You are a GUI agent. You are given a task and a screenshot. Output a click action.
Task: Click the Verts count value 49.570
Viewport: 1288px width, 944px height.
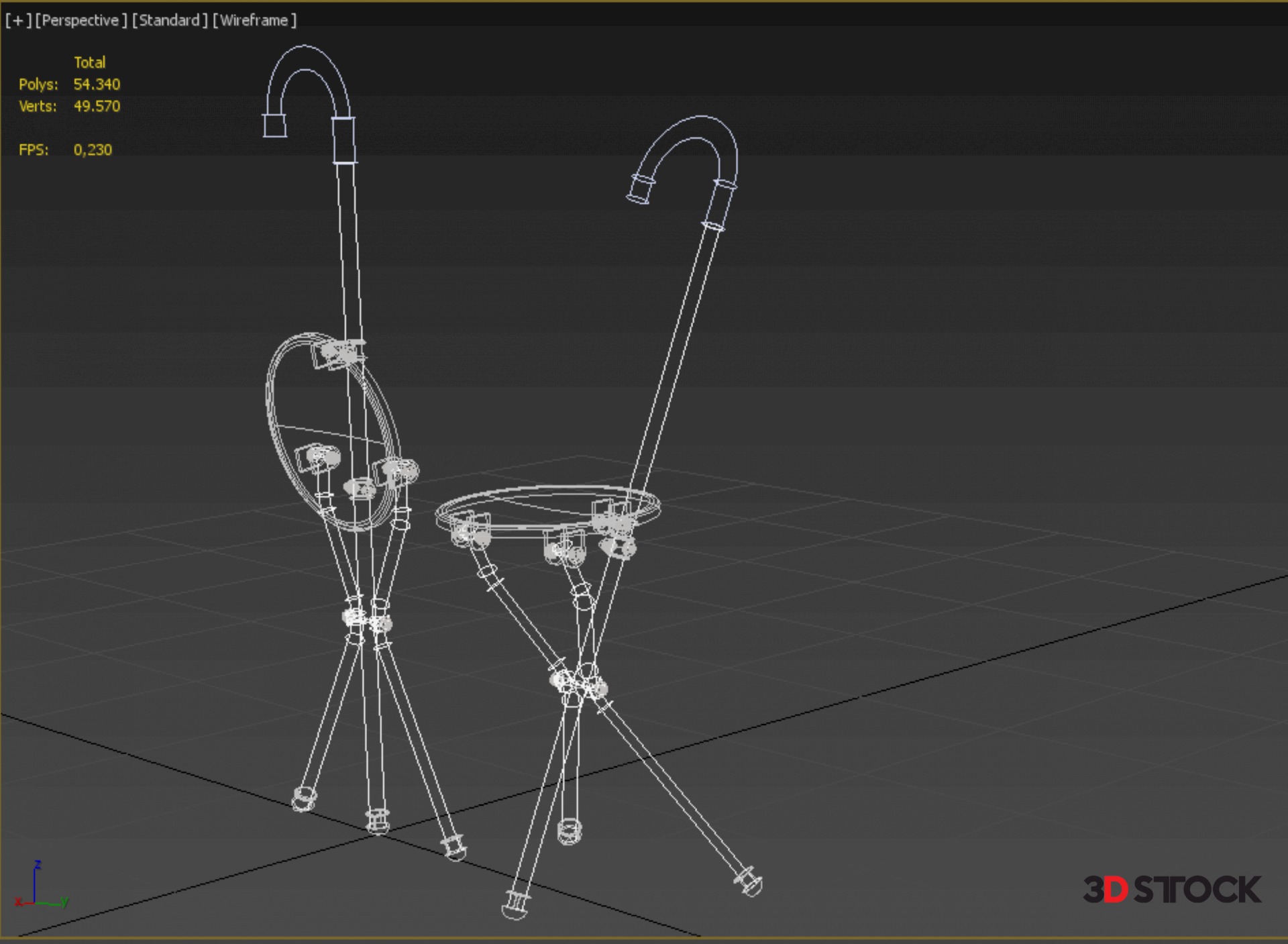(97, 106)
